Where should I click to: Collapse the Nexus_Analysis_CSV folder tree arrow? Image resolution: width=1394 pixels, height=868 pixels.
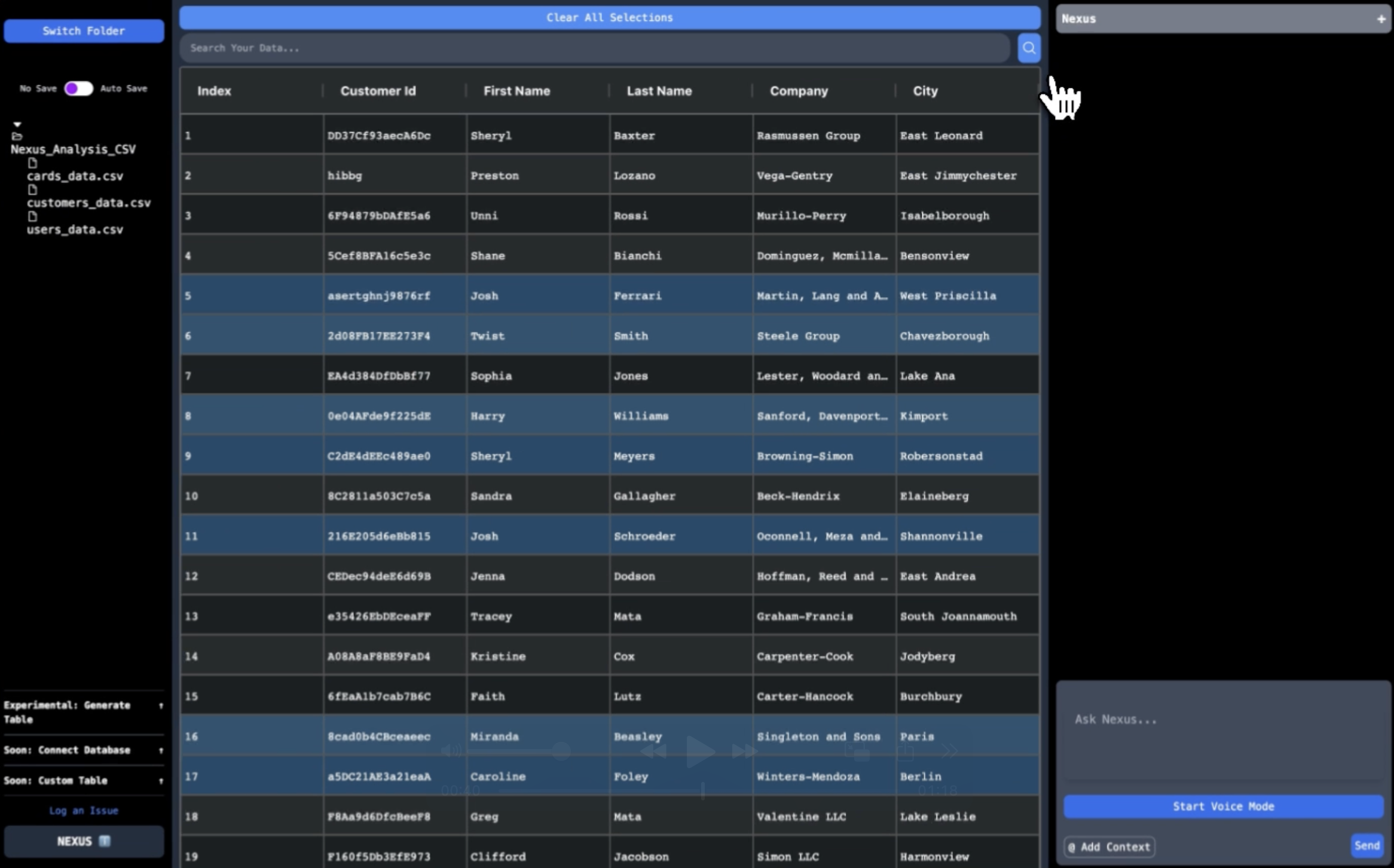click(17, 124)
